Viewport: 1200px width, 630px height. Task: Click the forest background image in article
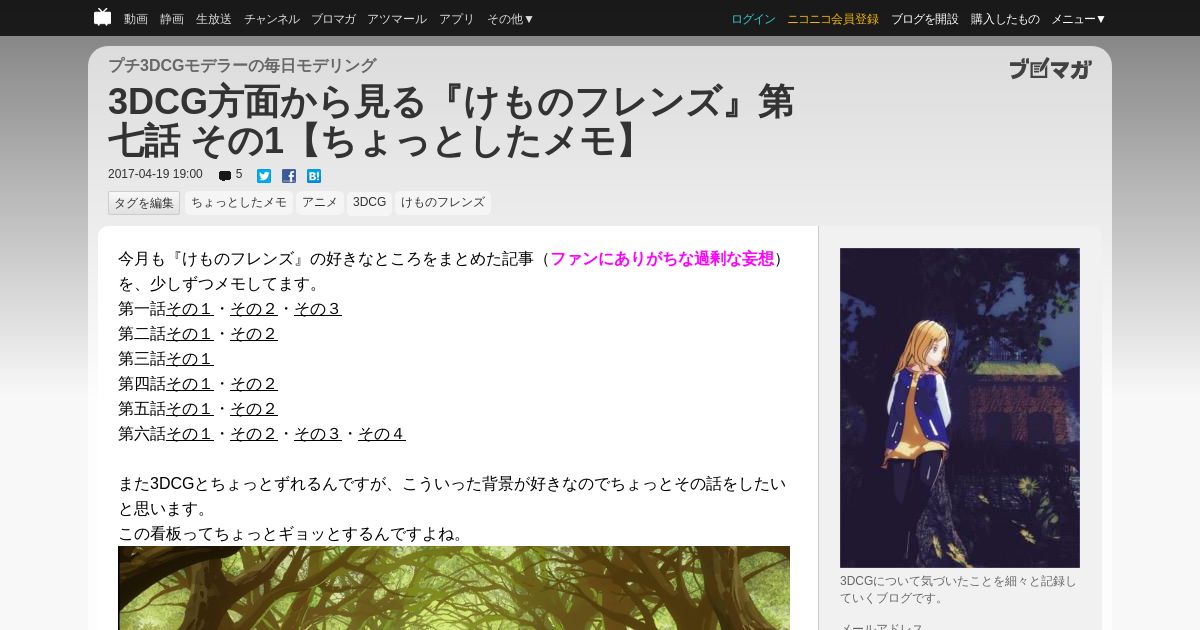454,588
